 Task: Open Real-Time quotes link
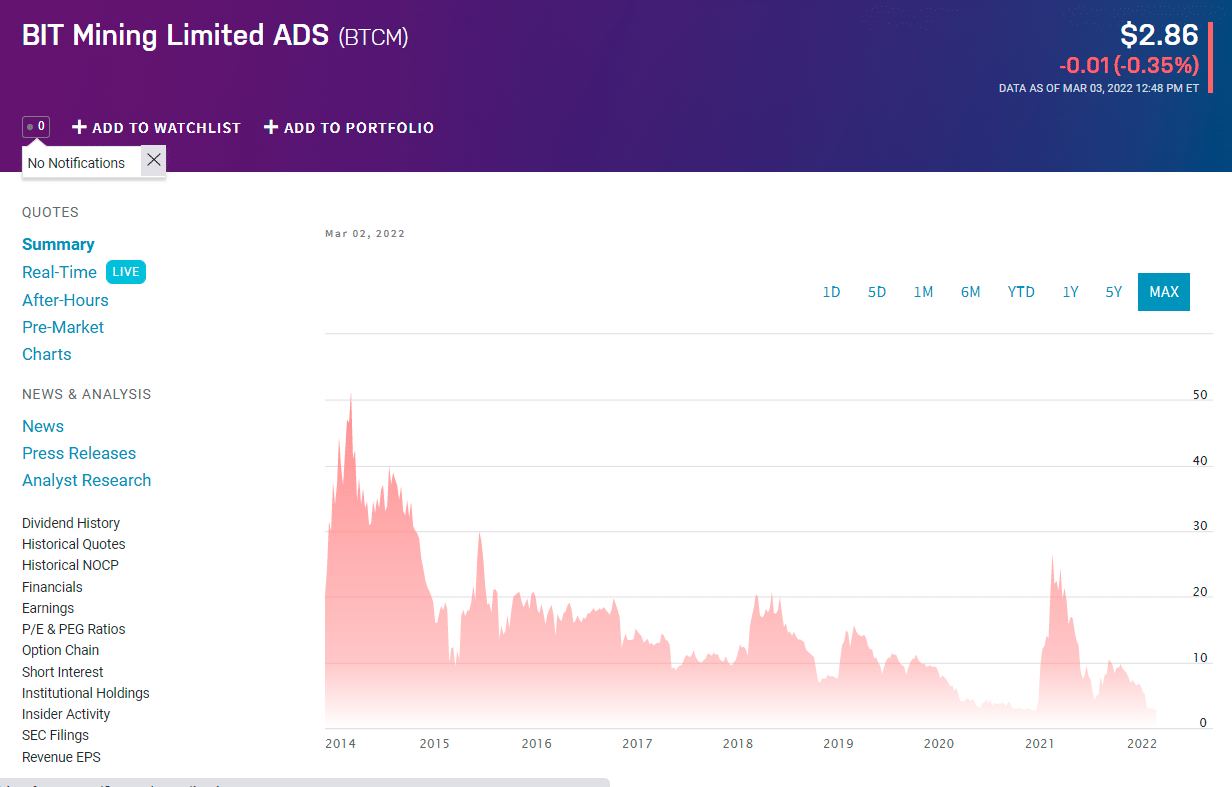point(59,272)
